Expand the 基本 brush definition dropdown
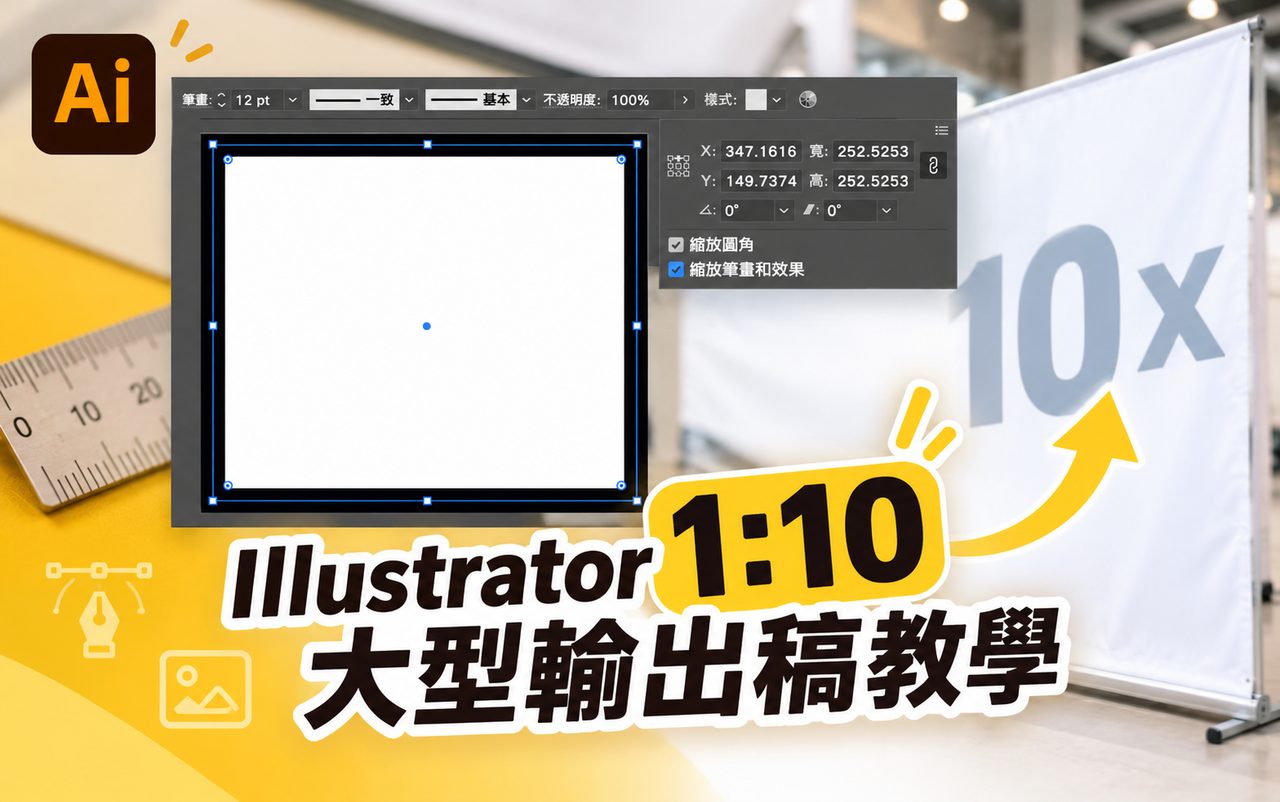The height and width of the screenshot is (802, 1280). pos(526,100)
